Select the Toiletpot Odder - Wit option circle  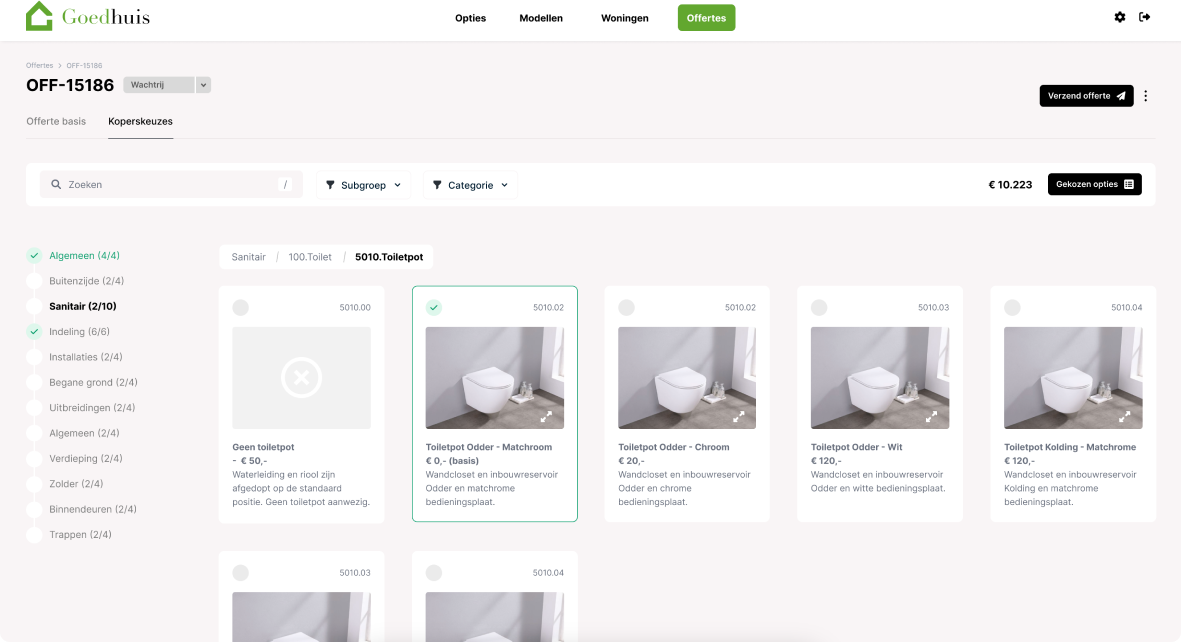click(x=819, y=307)
